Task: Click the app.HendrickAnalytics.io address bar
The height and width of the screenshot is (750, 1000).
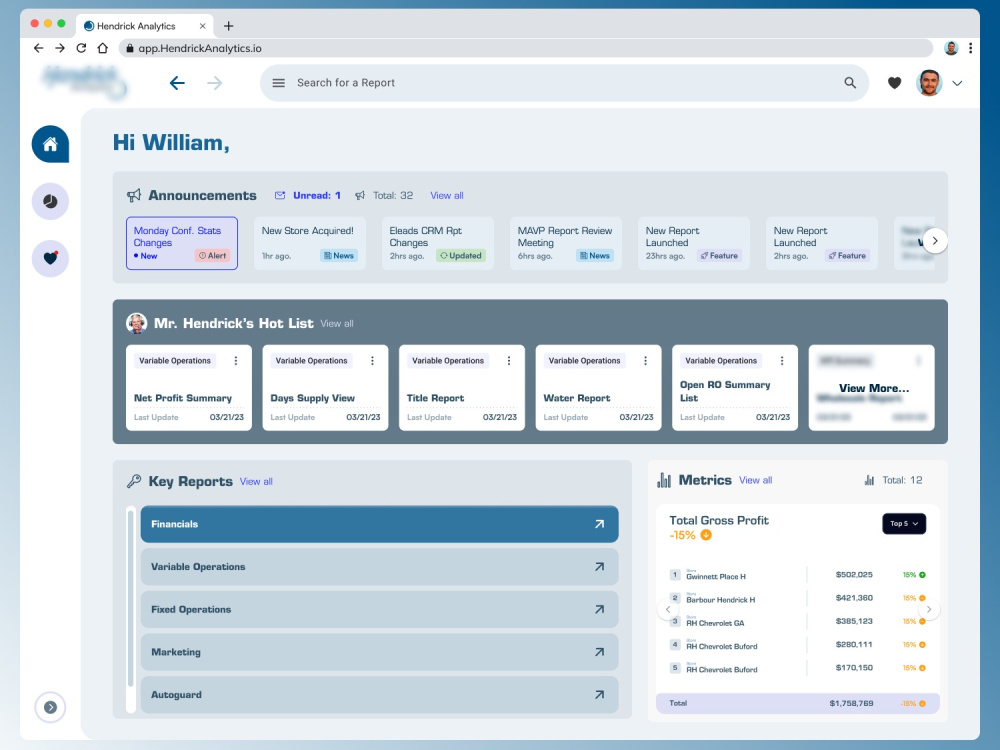Action: point(526,48)
